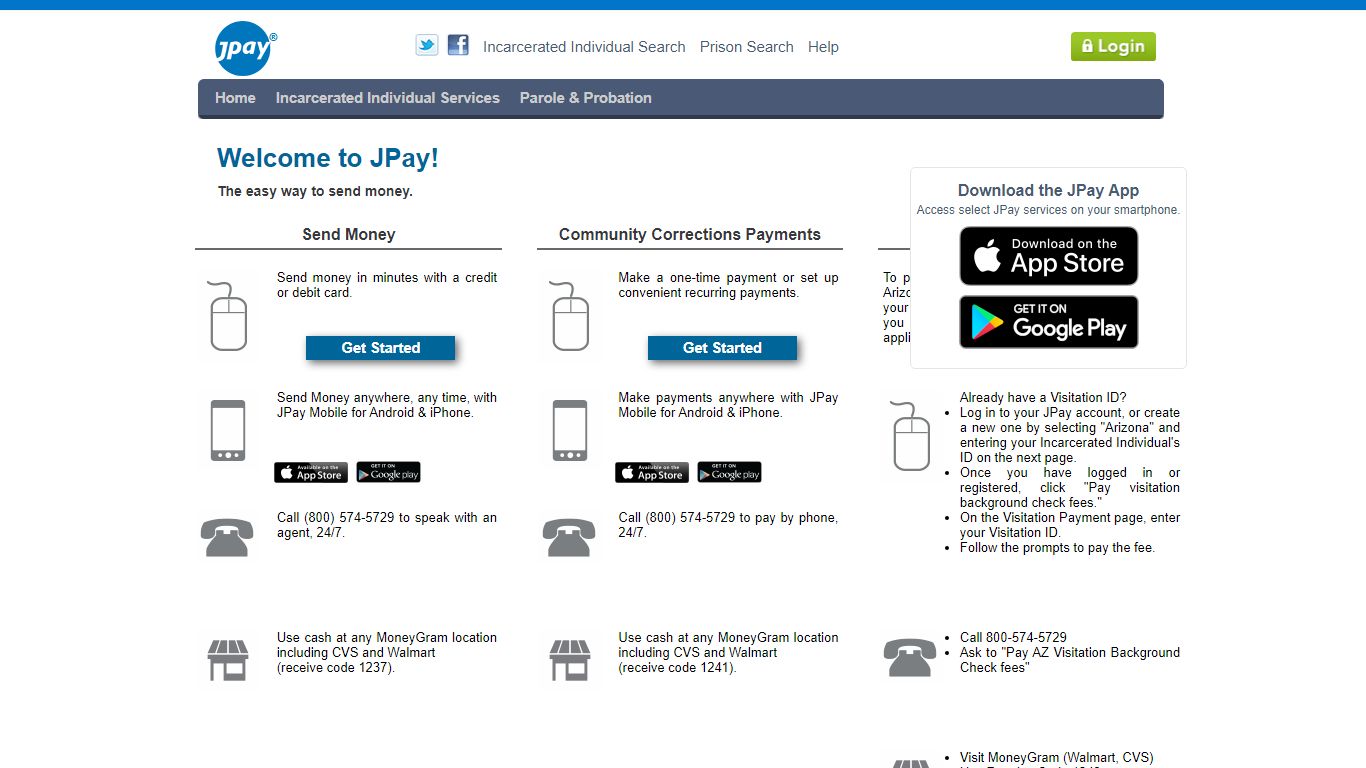Tap small App Store badge under Community Corrections

tap(652, 472)
